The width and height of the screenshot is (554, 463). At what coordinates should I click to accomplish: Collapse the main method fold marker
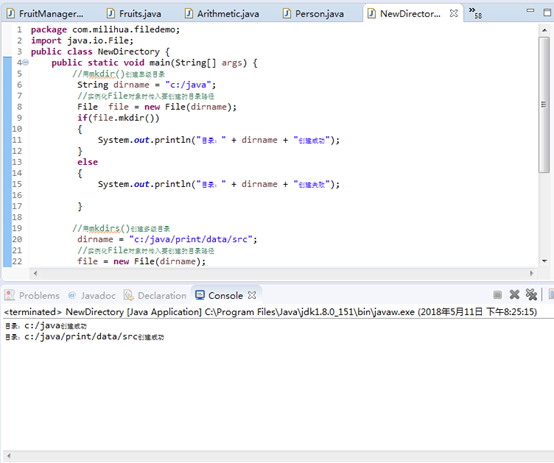[x=26, y=63]
